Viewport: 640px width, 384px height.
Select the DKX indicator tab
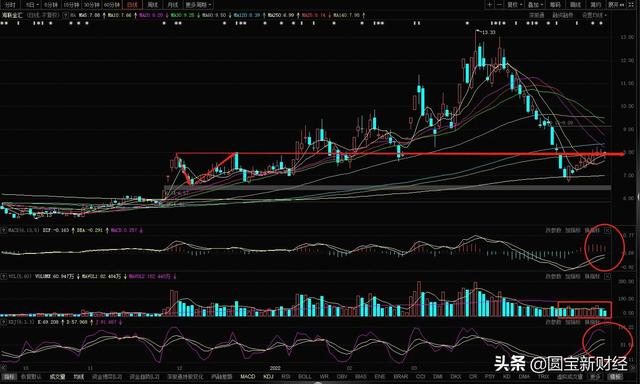click(456, 377)
